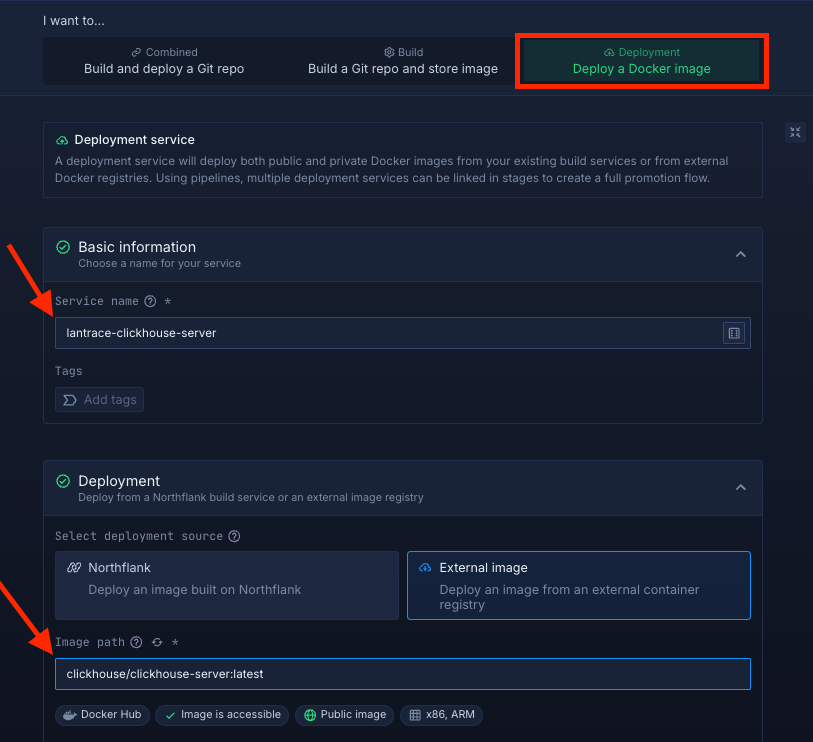This screenshot has height=742, width=813.
Task: Click the refresh icon next to Image path
Action: (157, 642)
